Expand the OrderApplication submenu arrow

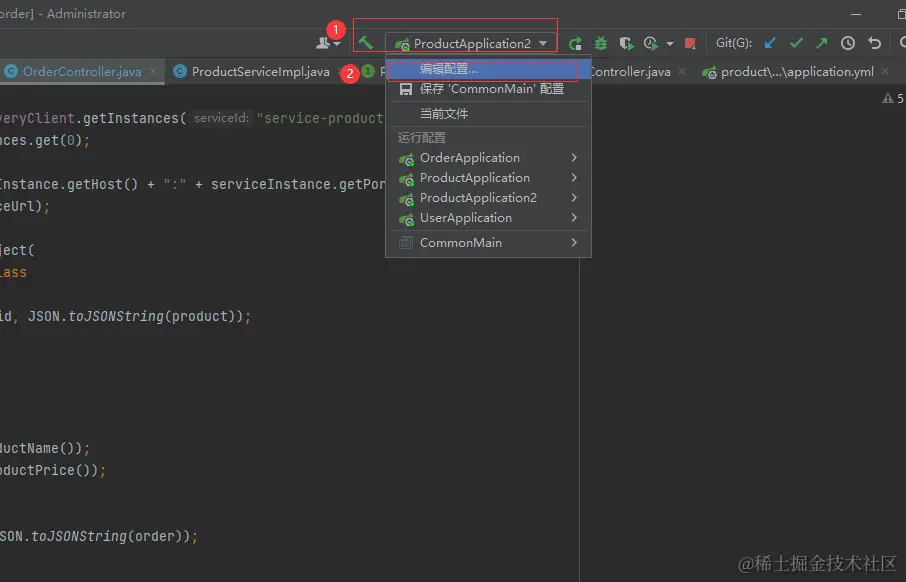(x=574, y=158)
